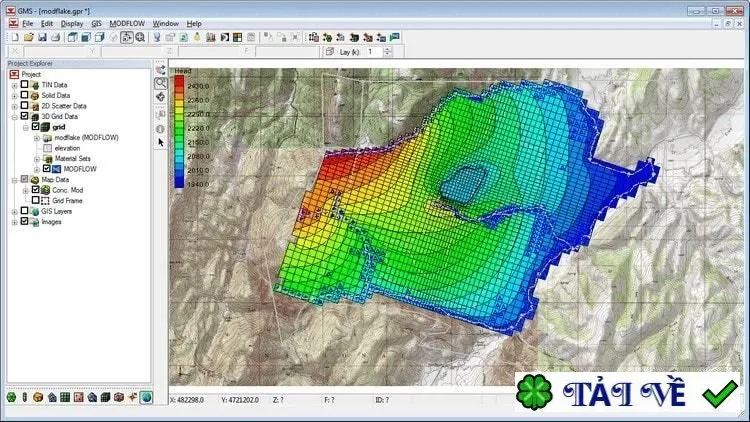Click the frame/zoom extents magnifier toolbar icon
The image size is (750, 422).
[140, 37]
